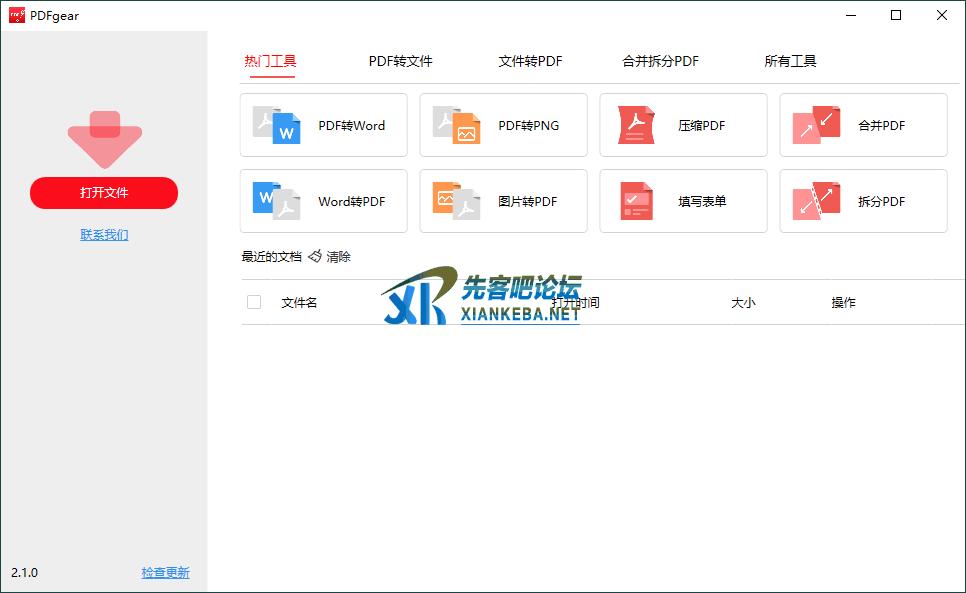The image size is (966, 593).
Task: Click the 检查更新 link
Action: coord(165,573)
